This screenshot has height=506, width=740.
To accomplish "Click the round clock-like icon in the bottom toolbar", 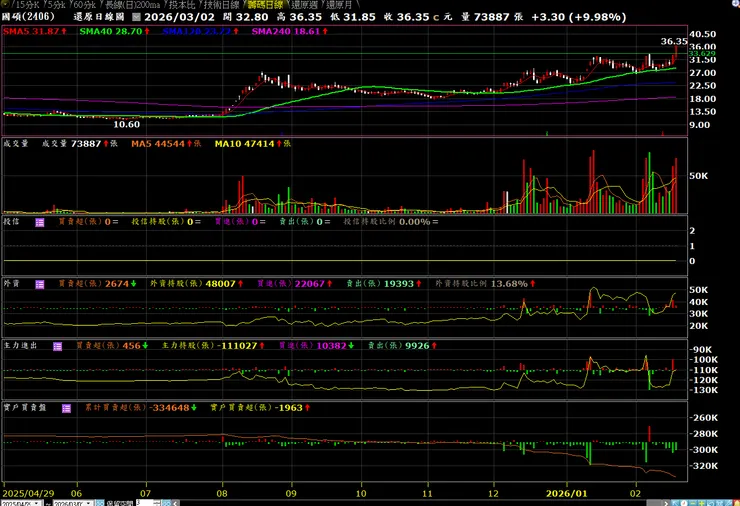I will 684,503.
